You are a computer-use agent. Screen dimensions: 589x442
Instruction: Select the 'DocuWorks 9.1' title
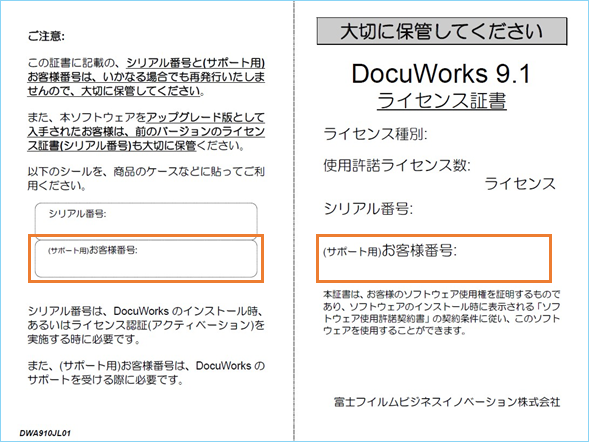click(441, 73)
